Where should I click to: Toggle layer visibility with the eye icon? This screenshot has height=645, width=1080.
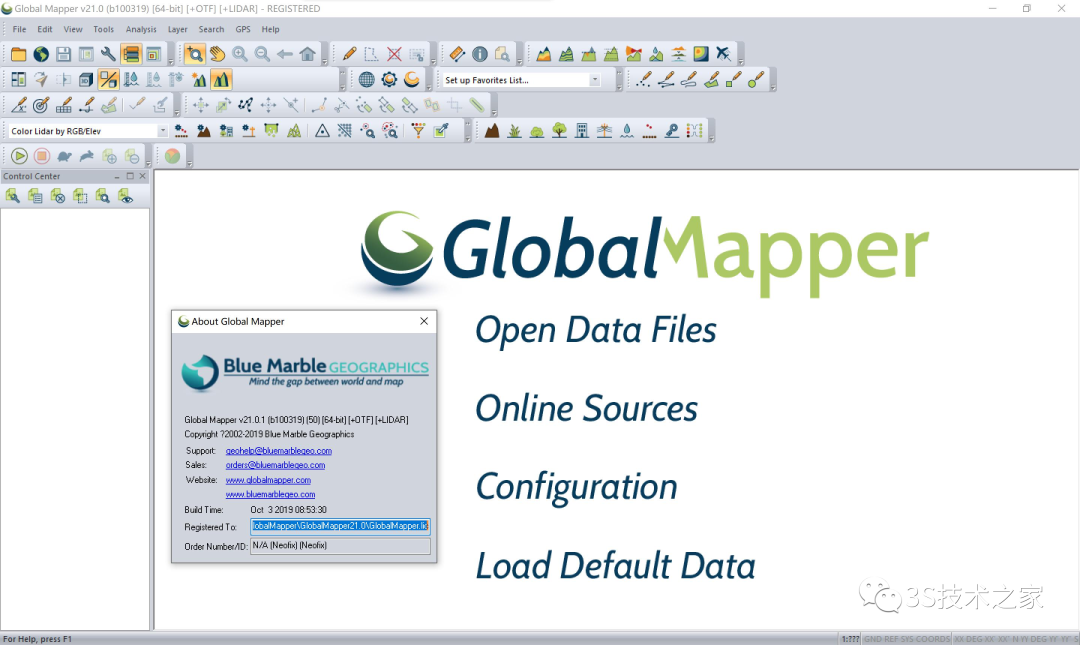click(x=124, y=196)
